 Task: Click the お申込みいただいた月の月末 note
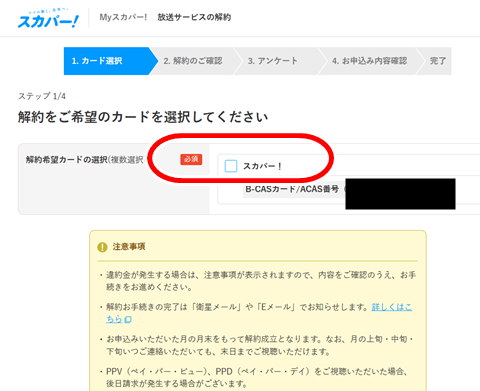click(x=257, y=345)
